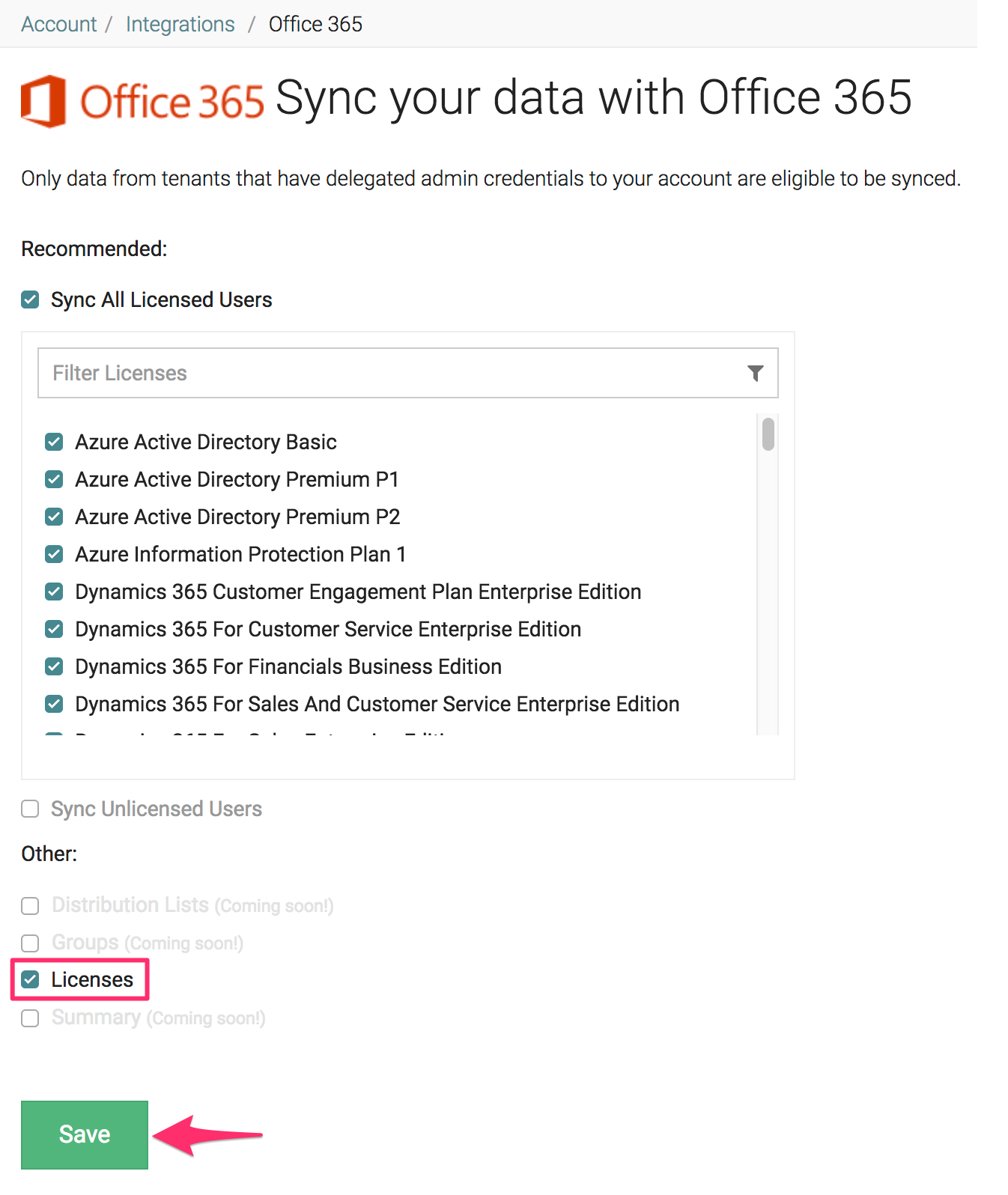This screenshot has height=1195, width=1008.
Task: Toggle Sync All Licensed Users checkbox
Action: click(x=30, y=299)
